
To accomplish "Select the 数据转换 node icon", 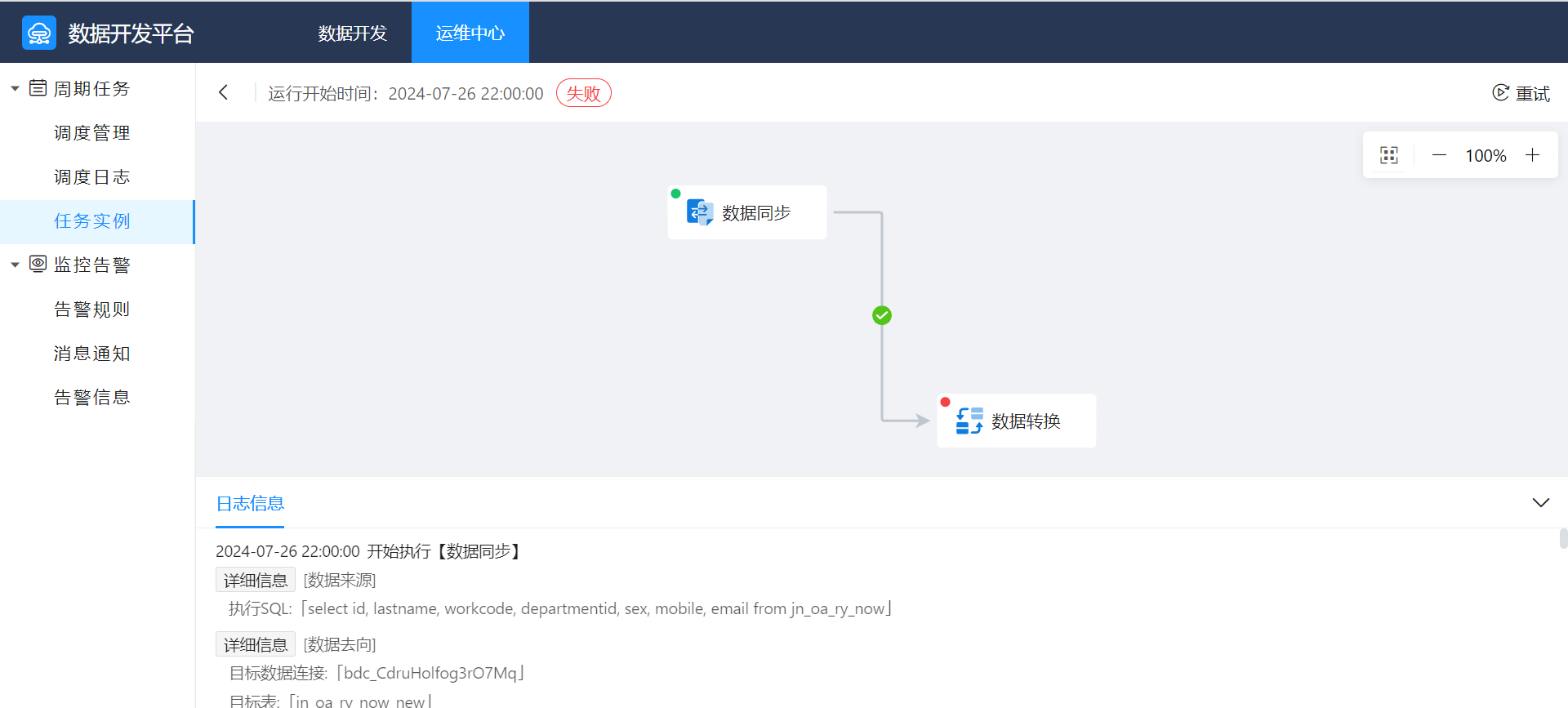I will (x=969, y=421).
